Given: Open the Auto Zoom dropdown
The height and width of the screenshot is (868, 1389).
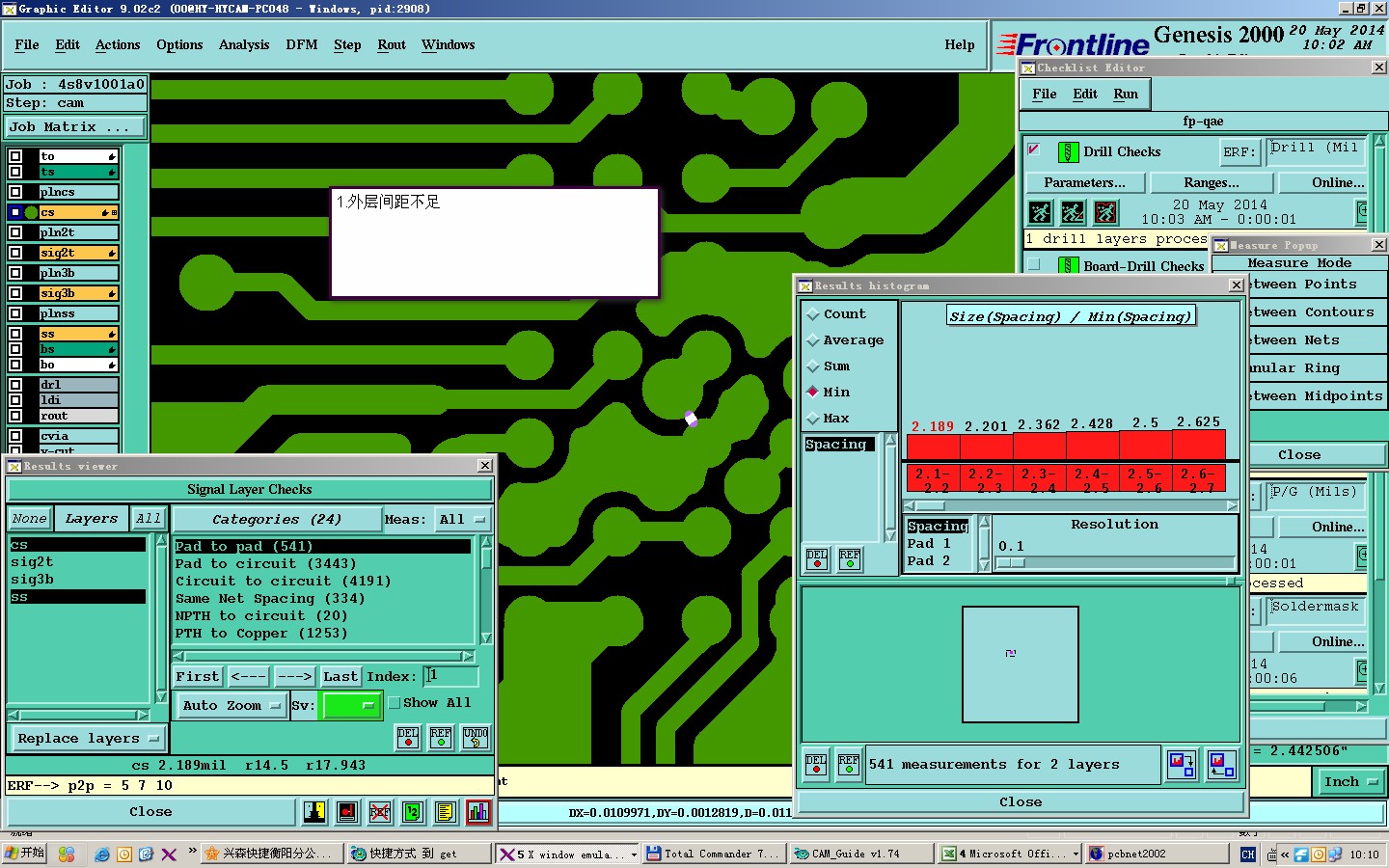Looking at the screenshot, I should [231, 706].
